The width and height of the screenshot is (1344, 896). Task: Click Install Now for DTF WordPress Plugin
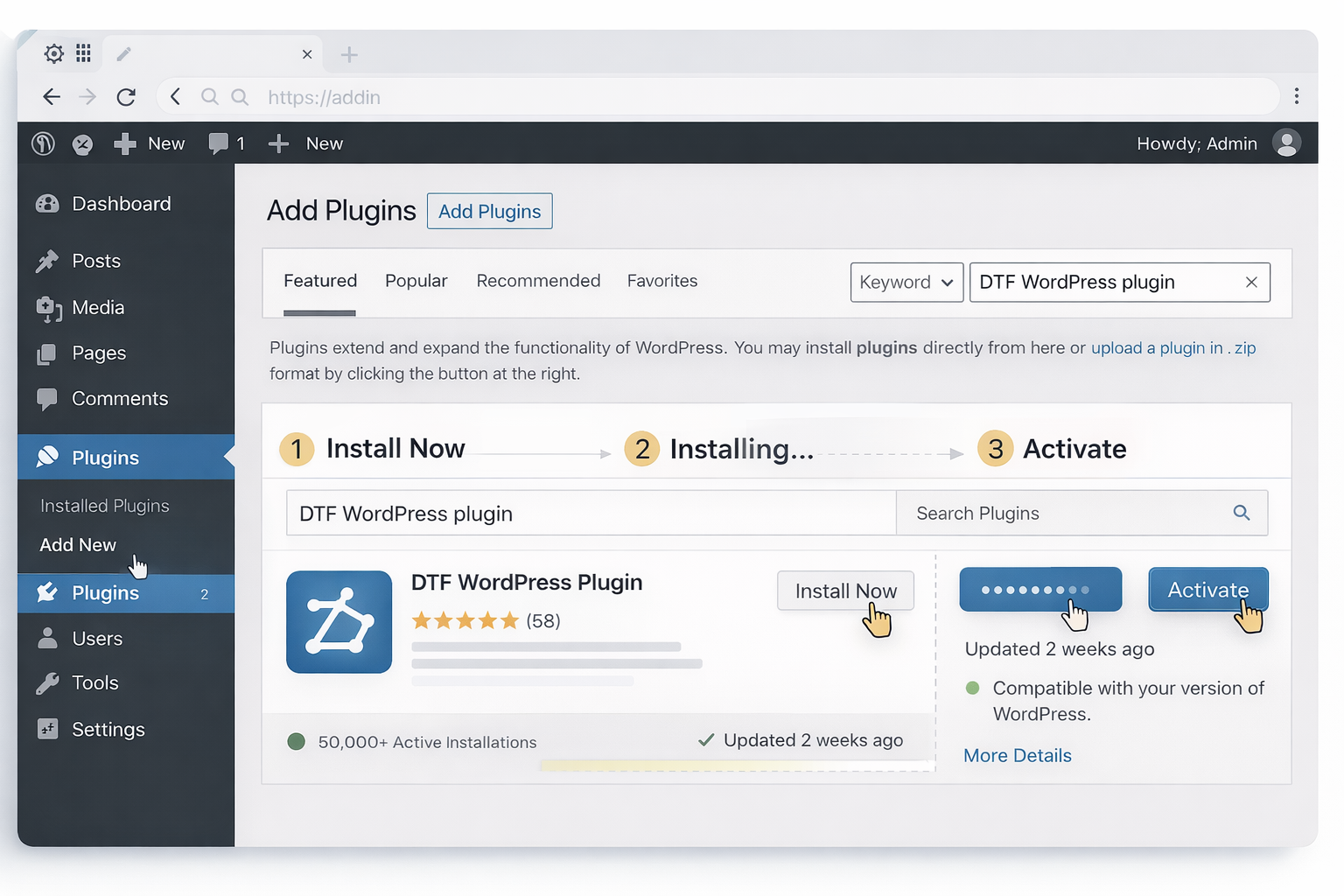tap(845, 591)
